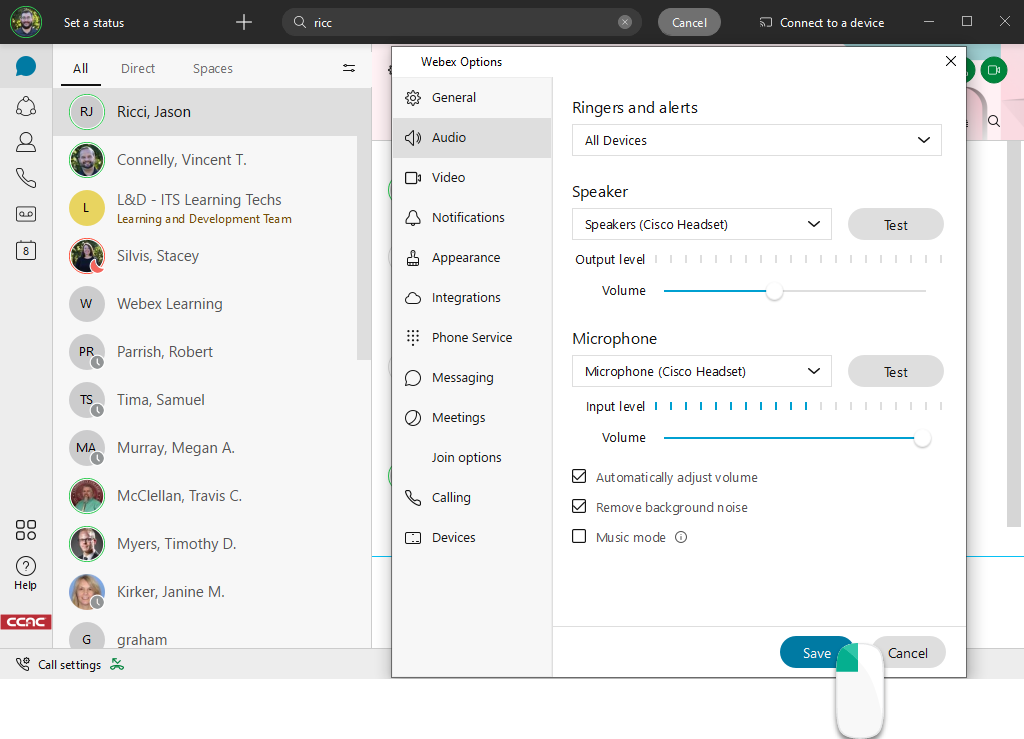Viewport: 1024px width, 739px height.
Task: Enable Music mode
Action: coord(579,536)
